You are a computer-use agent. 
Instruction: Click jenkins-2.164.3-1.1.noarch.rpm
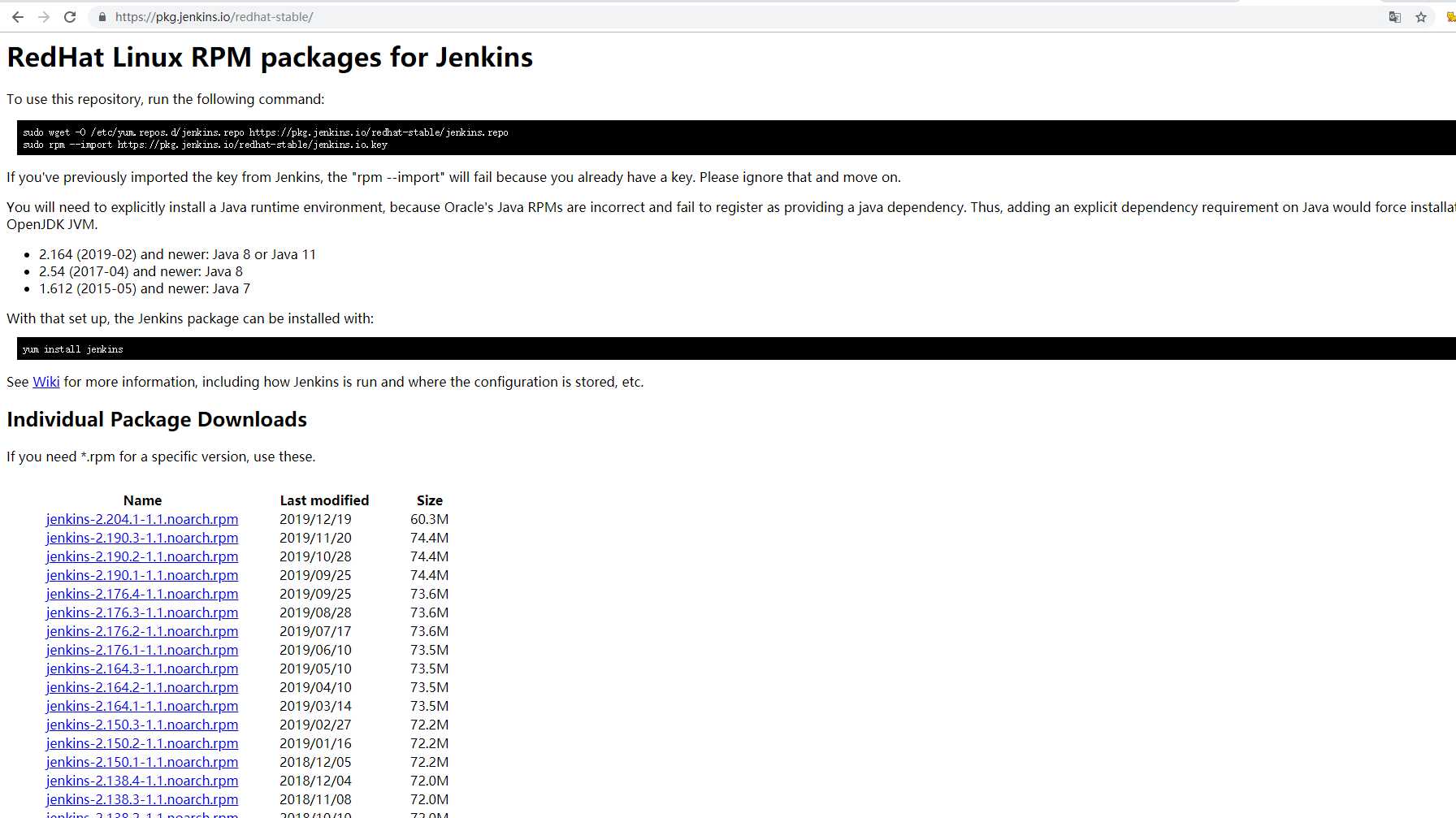[142, 669]
